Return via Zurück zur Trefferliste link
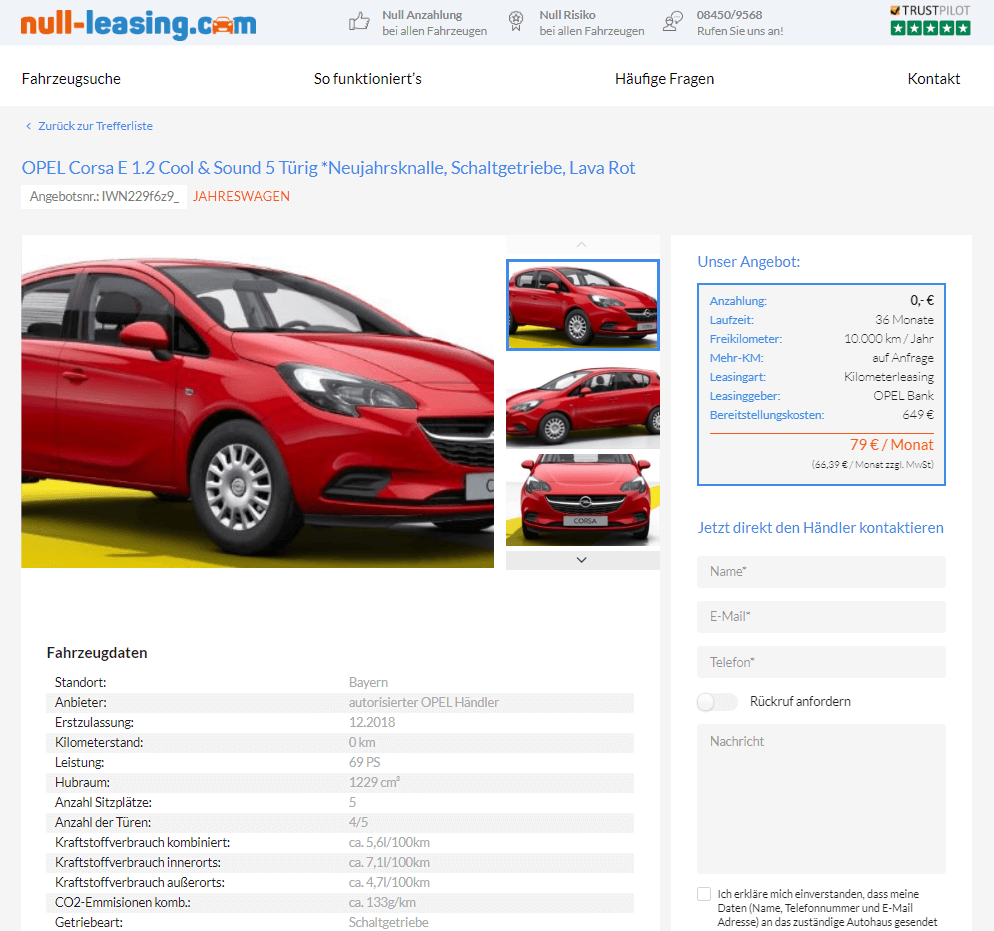The image size is (994, 931). (95, 126)
